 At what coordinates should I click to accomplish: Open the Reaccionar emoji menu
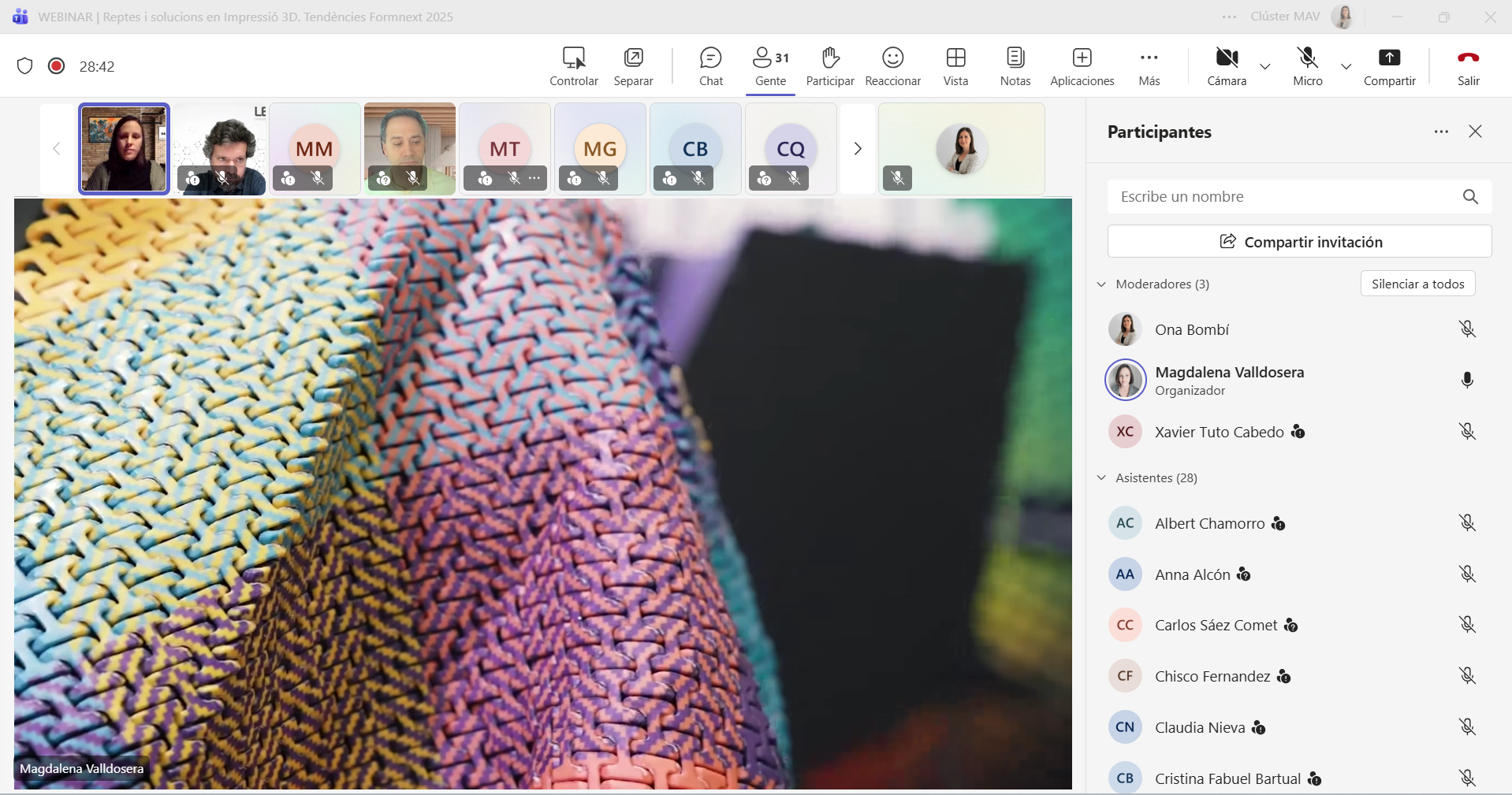click(892, 66)
